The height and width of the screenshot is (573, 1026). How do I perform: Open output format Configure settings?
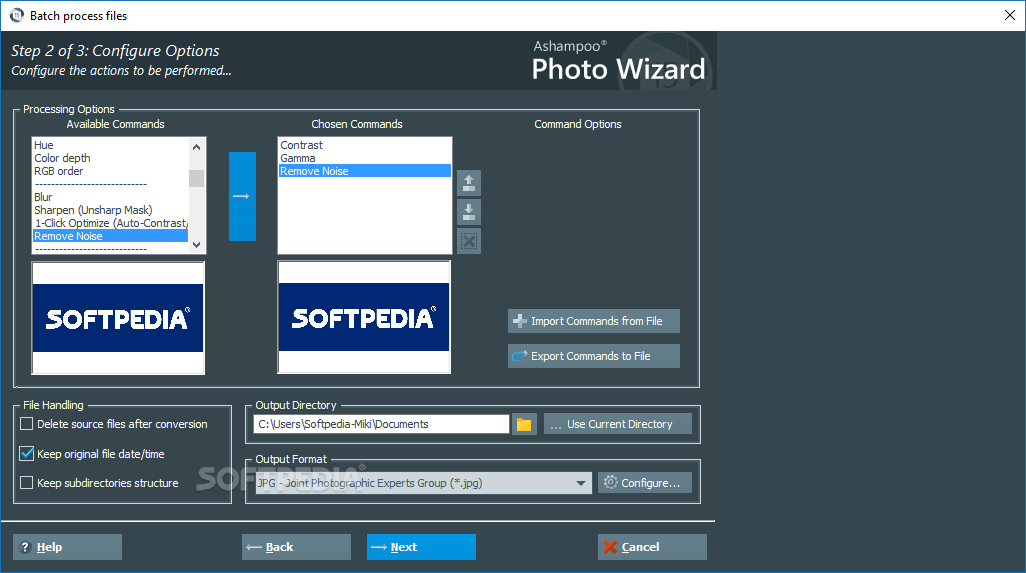coord(645,483)
